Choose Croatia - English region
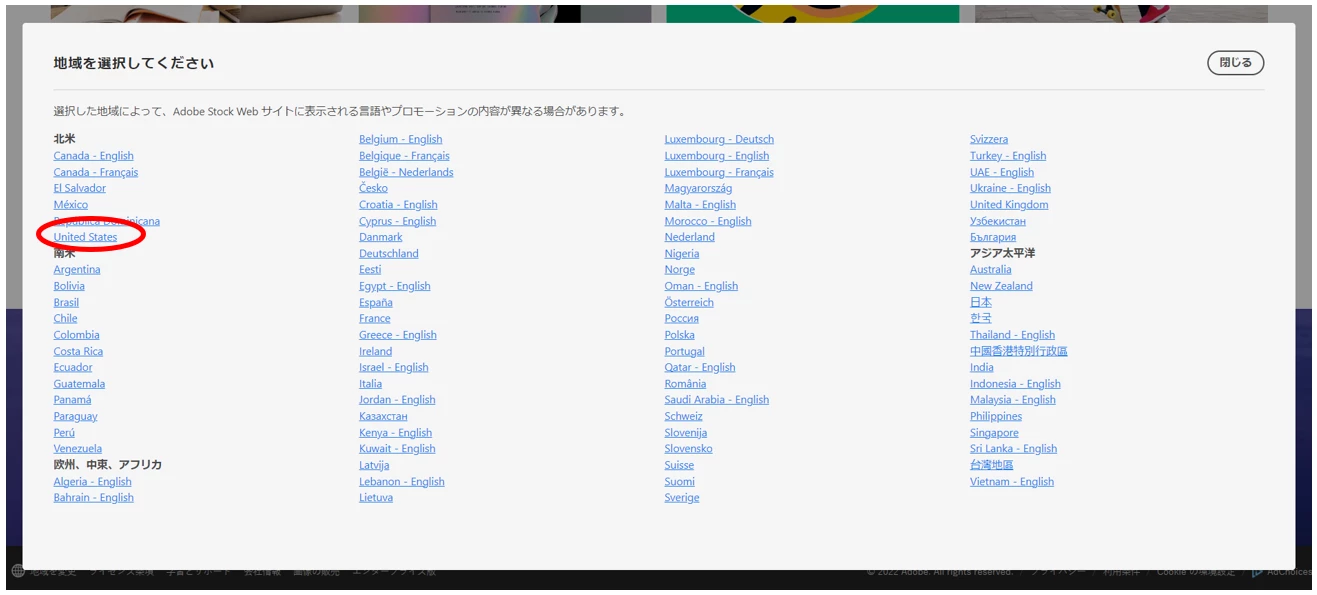Viewport: 1317px width, 595px height. tap(398, 205)
